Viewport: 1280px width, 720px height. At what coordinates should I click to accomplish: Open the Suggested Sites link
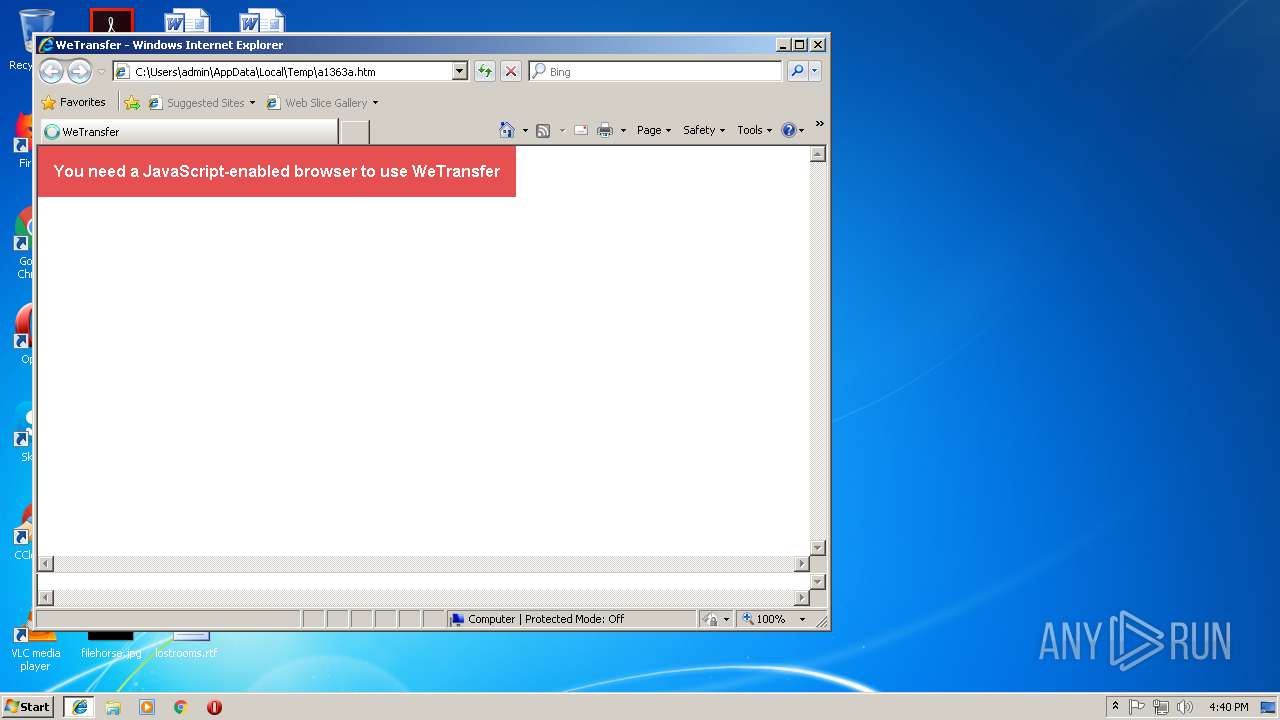[x=196, y=102]
